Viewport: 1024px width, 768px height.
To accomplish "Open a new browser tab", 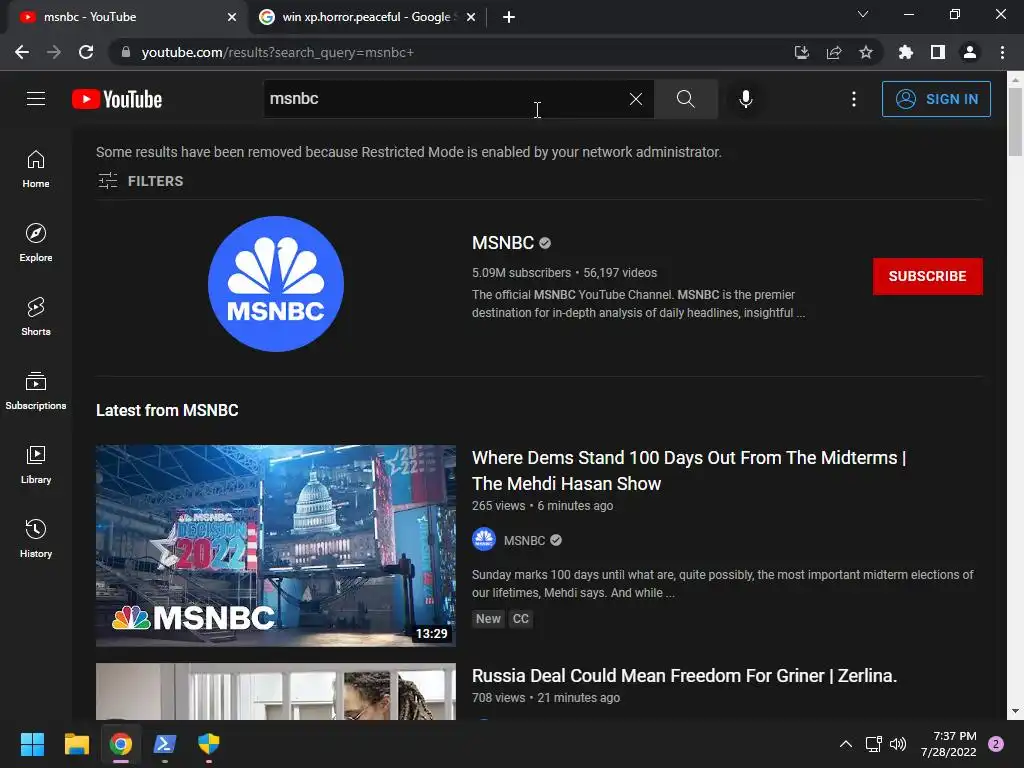I will 509,17.
